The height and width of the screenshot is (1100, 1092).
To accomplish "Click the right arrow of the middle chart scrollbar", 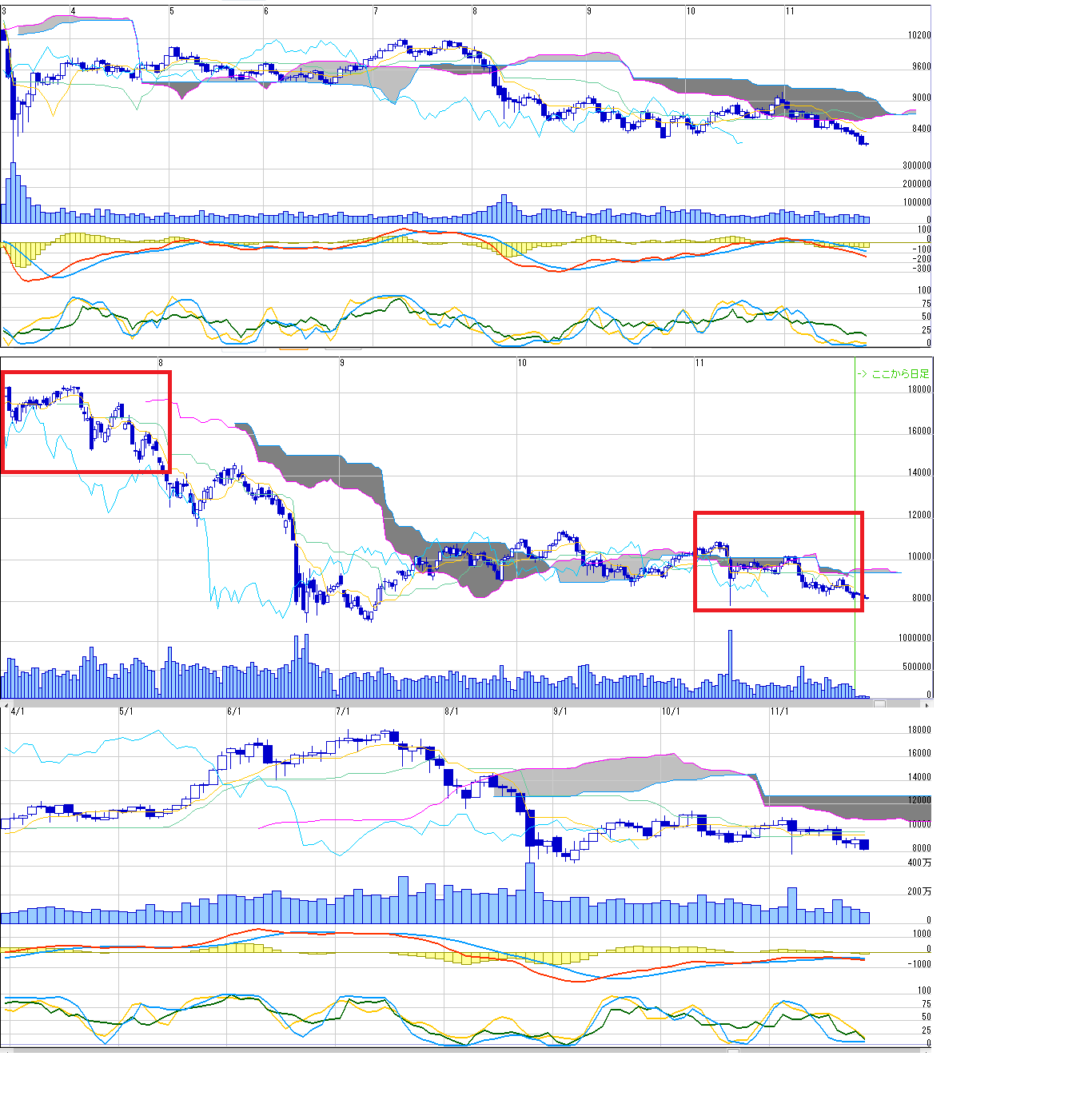I will point(927,704).
